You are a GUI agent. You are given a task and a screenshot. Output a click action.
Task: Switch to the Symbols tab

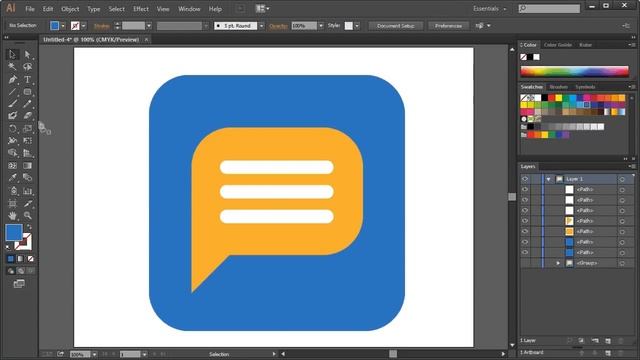[x=585, y=87]
